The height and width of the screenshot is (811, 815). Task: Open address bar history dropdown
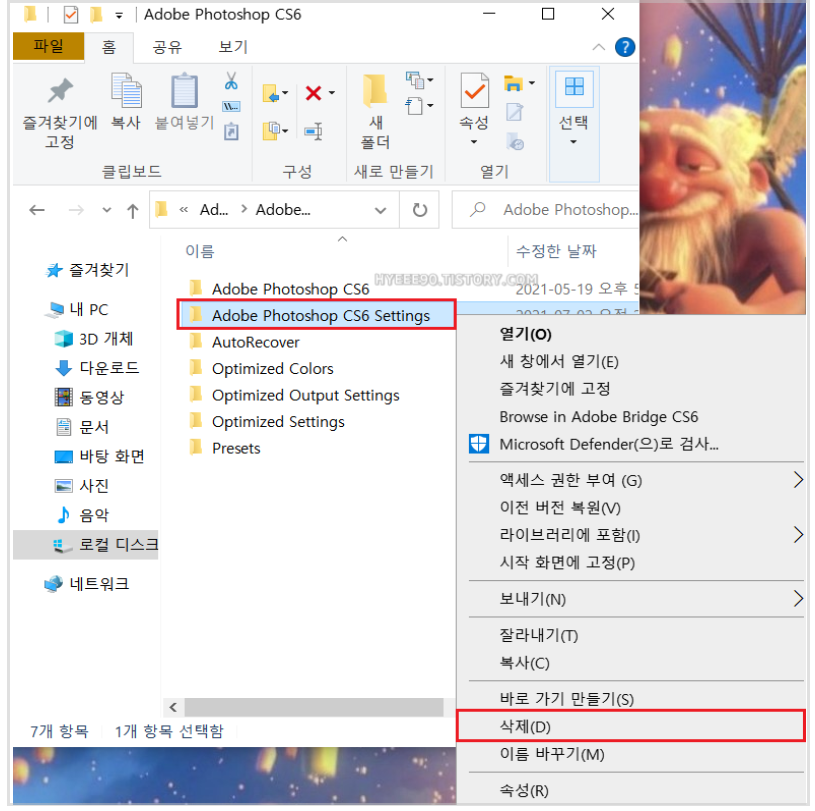380,211
